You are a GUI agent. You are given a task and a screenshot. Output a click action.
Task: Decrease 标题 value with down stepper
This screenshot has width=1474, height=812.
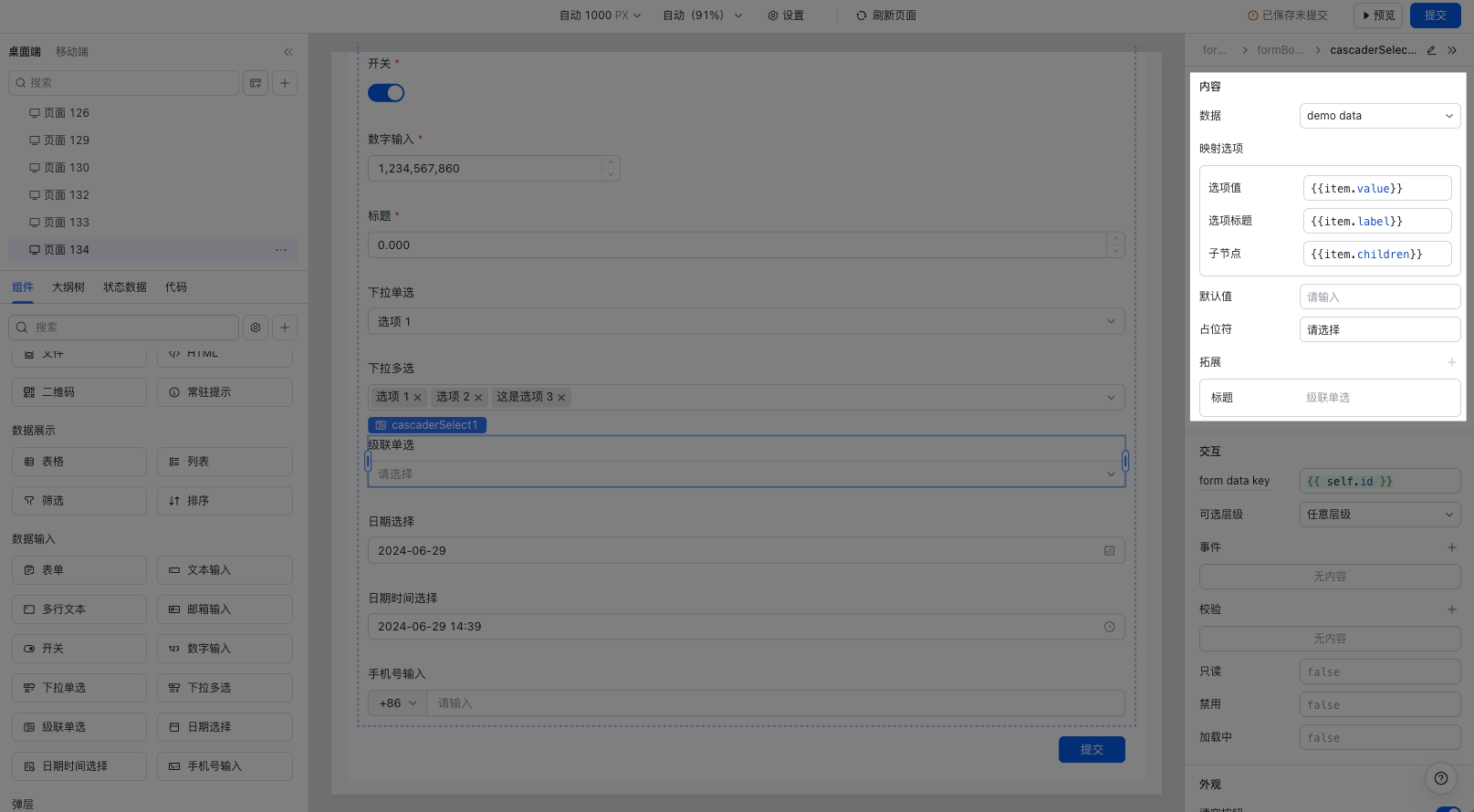click(x=1115, y=251)
